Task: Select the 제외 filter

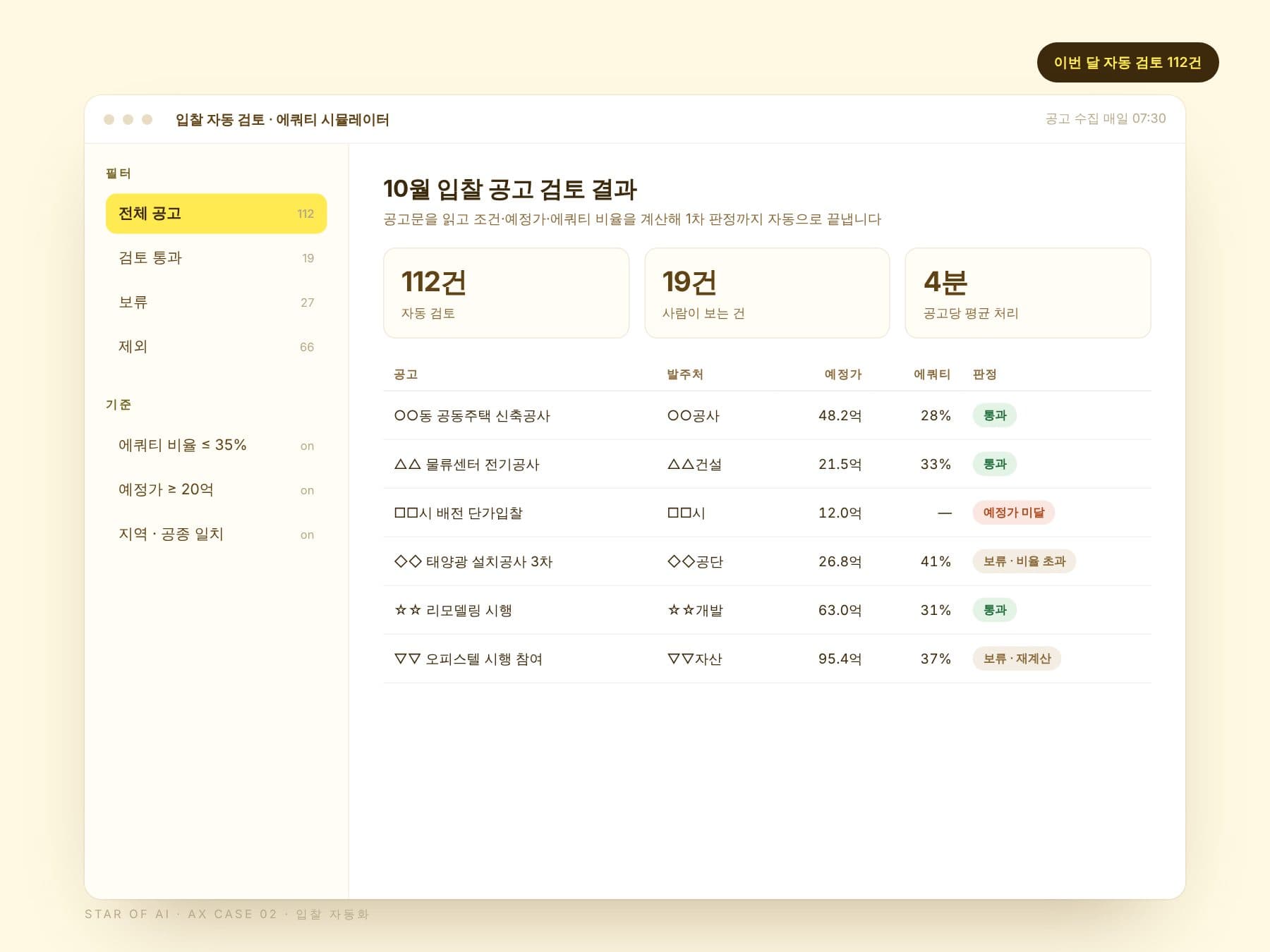Action: coord(216,347)
